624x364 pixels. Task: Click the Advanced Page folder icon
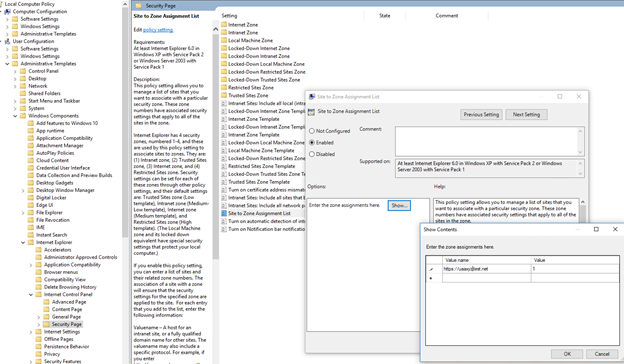tap(47, 302)
